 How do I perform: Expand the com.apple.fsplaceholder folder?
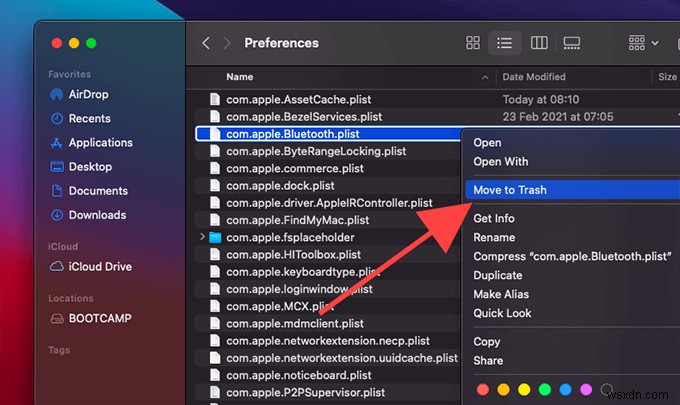click(202, 237)
